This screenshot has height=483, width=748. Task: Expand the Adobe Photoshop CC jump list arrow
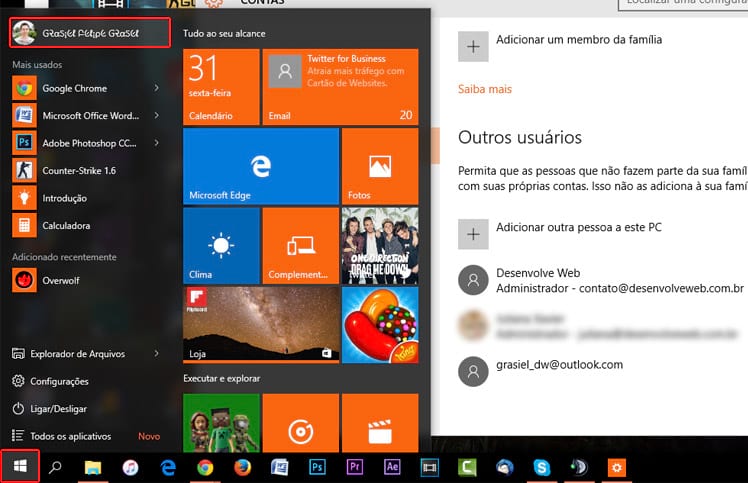pos(156,143)
